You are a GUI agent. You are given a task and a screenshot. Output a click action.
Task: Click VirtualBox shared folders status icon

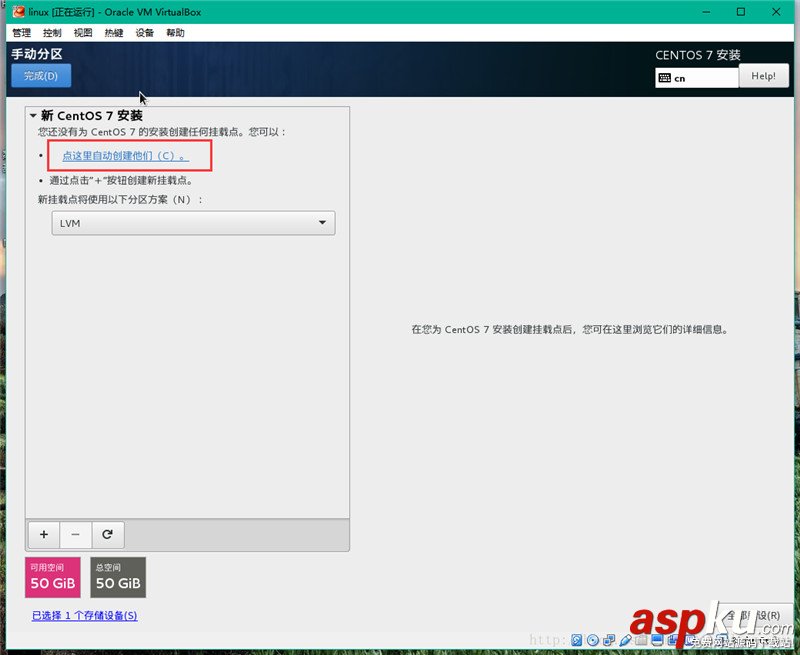[641, 640]
